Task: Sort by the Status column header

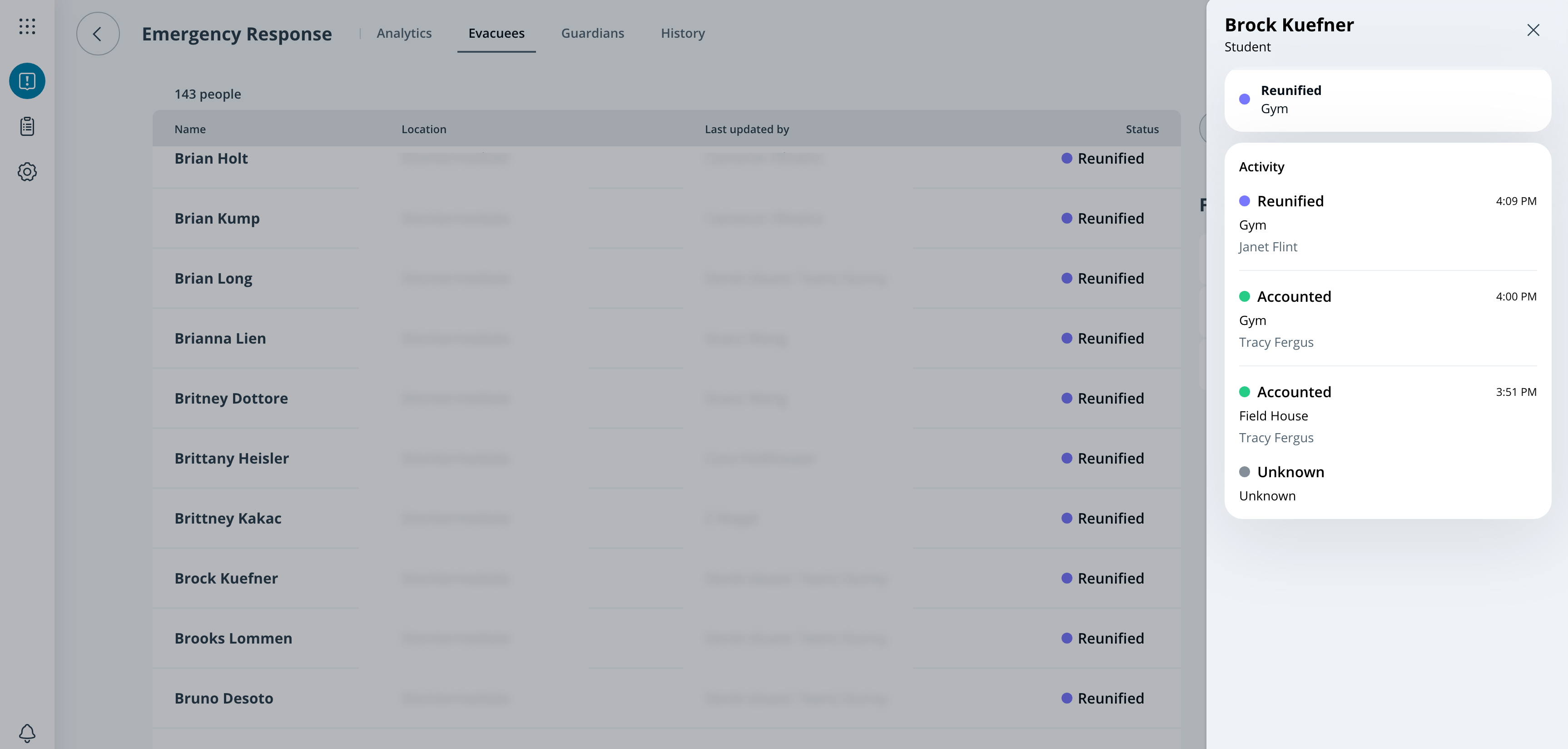Action: [1142, 129]
